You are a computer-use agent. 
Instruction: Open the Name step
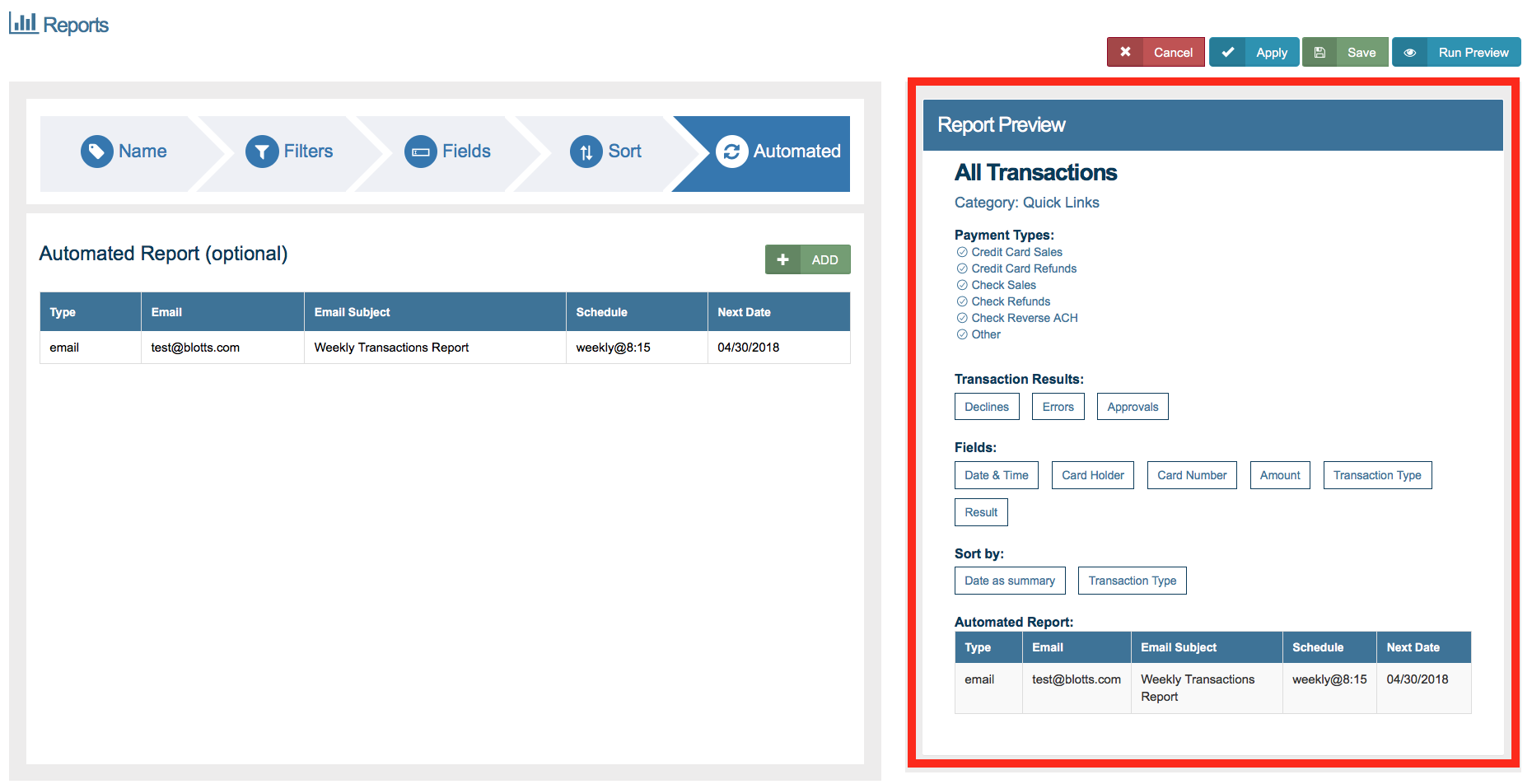click(x=142, y=152)
